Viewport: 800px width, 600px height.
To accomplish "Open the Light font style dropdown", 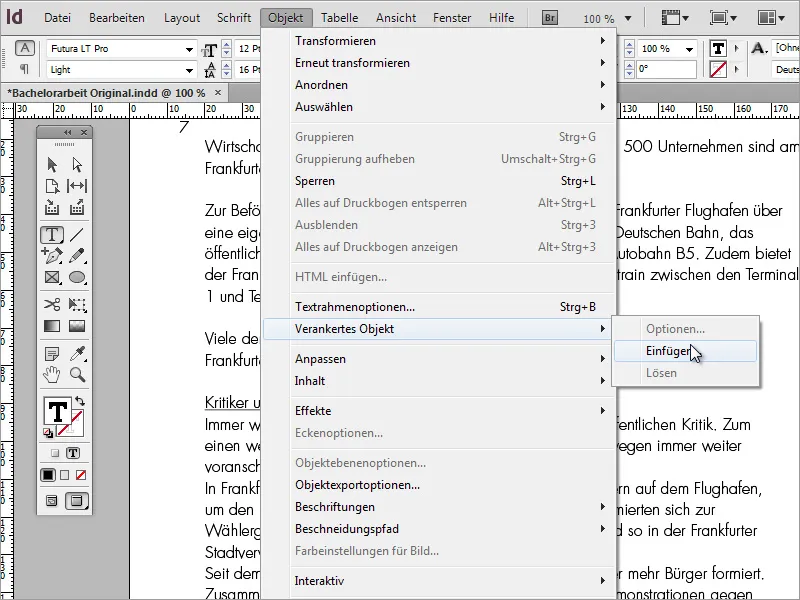I will (x=189, y=70).
